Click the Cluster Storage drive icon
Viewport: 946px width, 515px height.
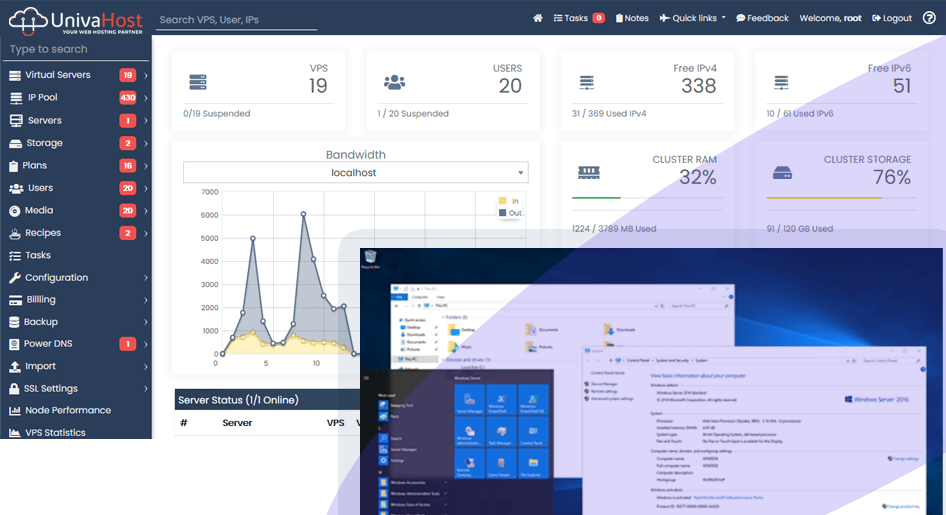pos(783,173)
